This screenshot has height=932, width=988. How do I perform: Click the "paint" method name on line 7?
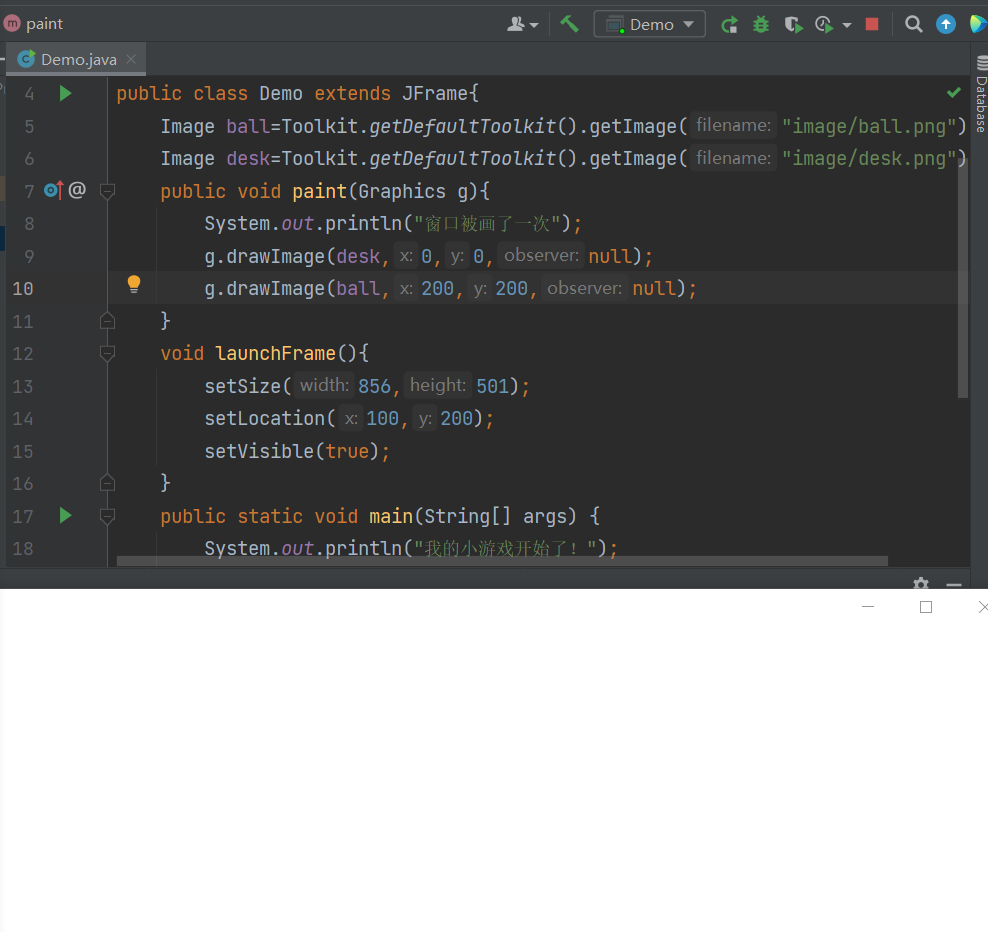point(319,191)
